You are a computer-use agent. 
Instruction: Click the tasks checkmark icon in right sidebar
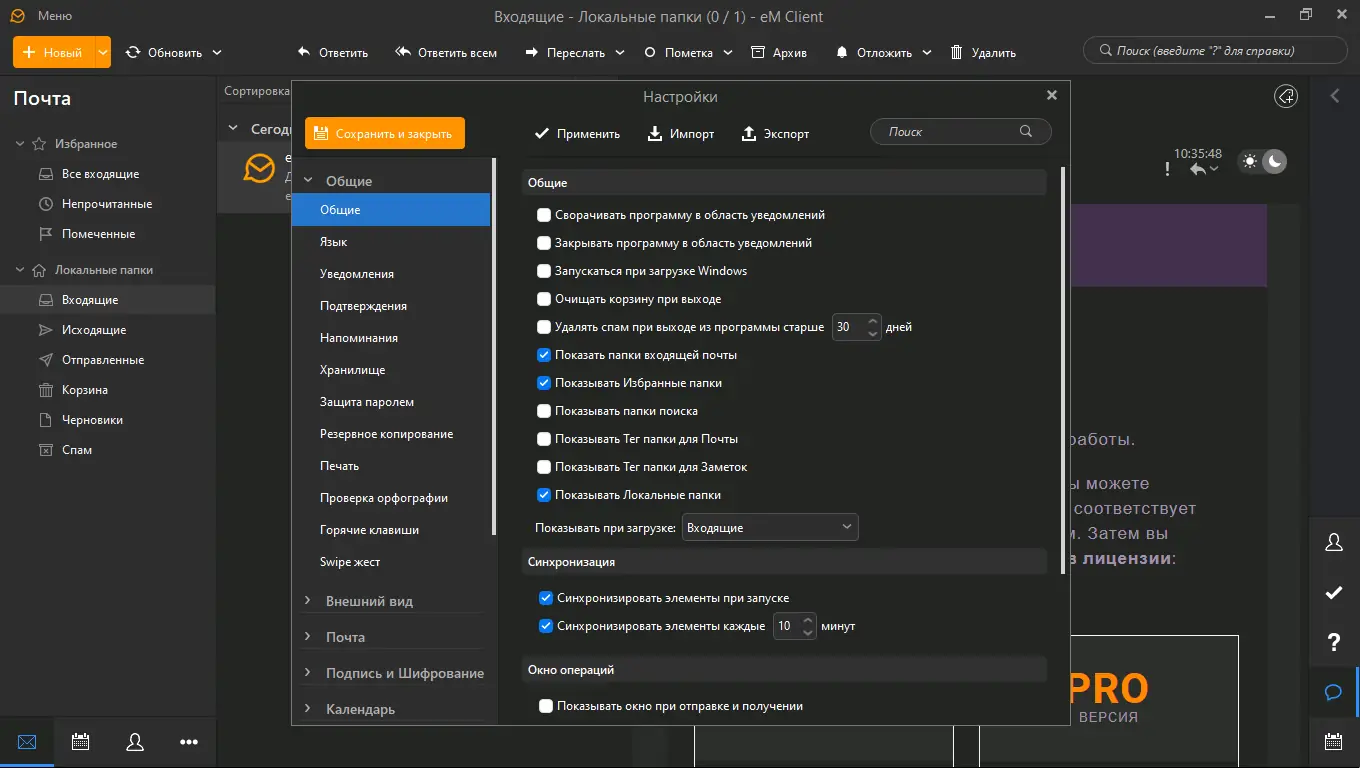pyautogui.click(x=1333, y=592)
